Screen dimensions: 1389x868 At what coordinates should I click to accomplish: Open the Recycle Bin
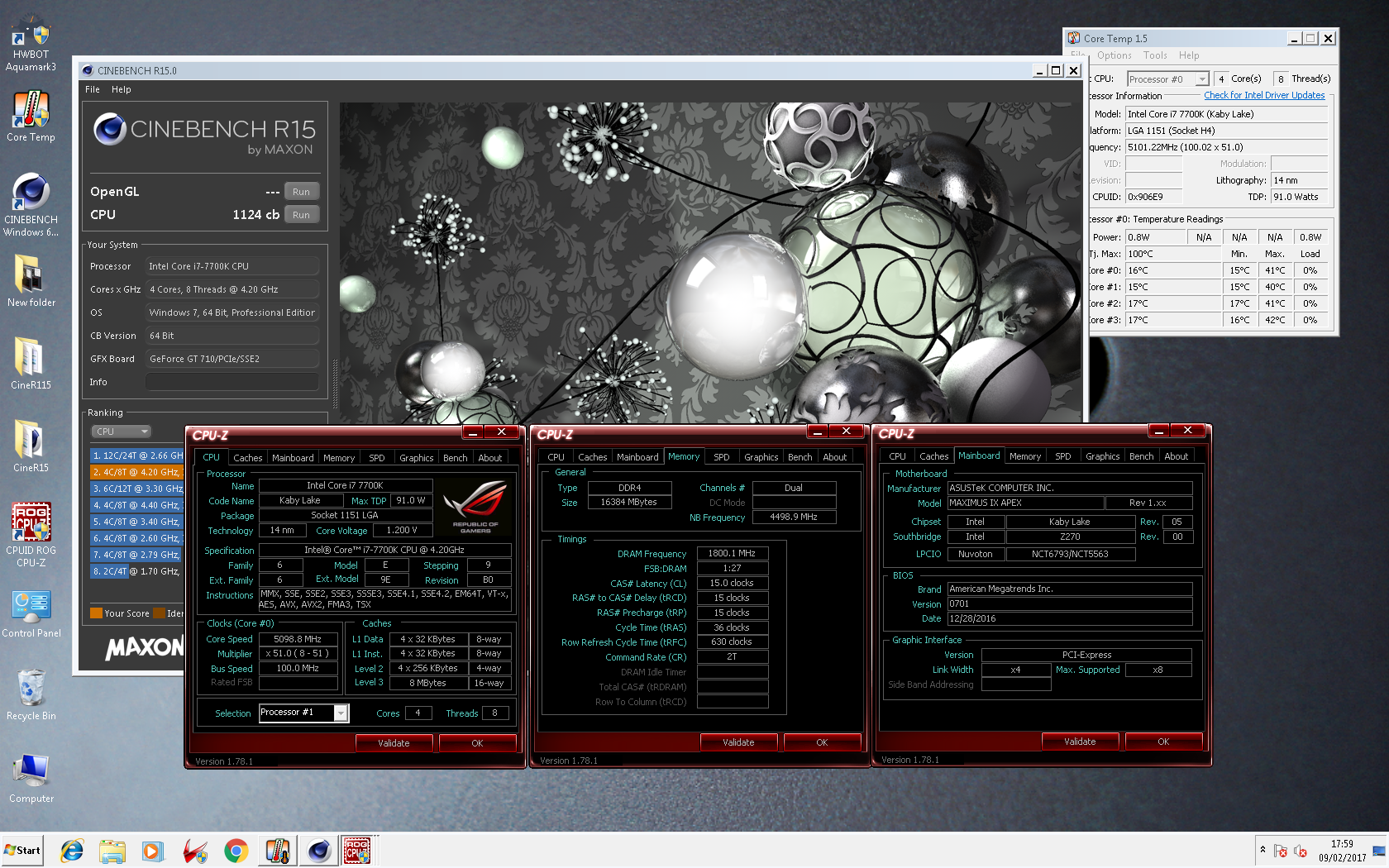(31, 694)
